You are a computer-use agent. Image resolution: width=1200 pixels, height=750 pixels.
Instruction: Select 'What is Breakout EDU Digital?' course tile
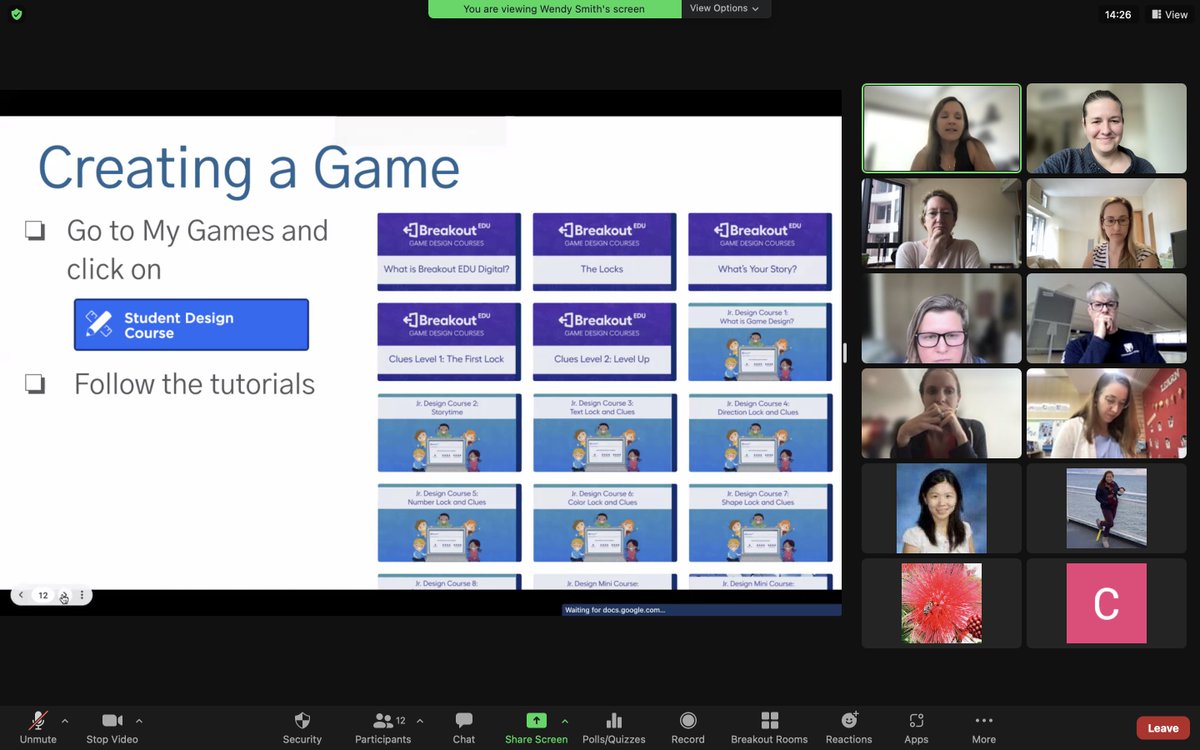[x=449, y=251]
